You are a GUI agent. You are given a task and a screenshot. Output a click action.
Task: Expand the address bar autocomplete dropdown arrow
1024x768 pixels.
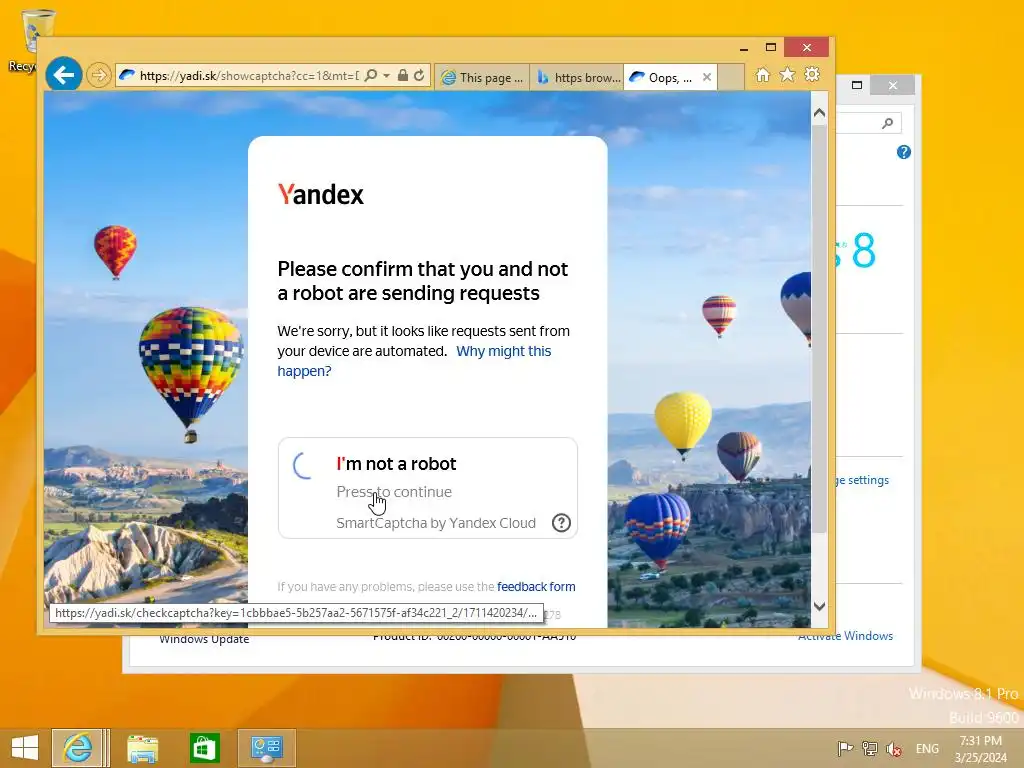tap(387, 75)
